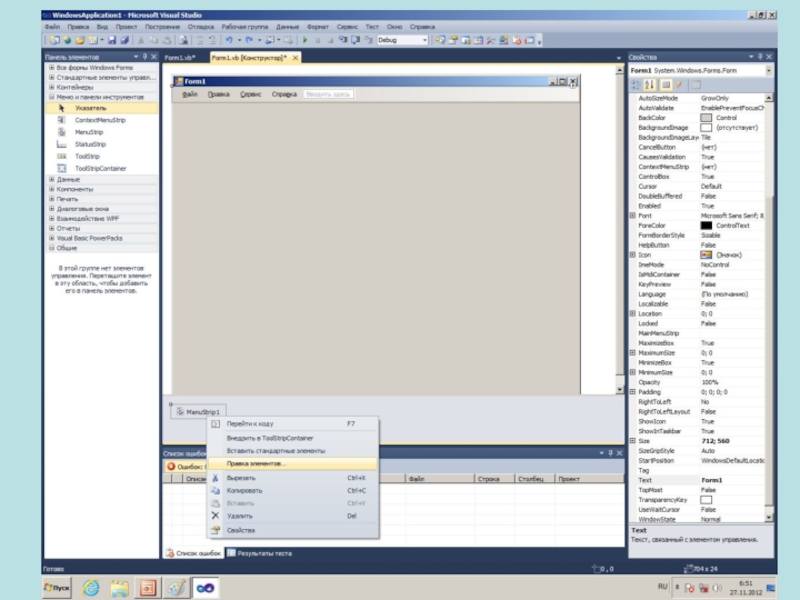
Task: Choose 'Правка элементов...' in context menu
Action: 256,464
